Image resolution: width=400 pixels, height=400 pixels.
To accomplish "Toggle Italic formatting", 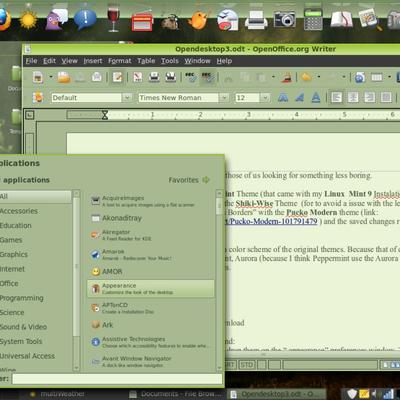I will [299, 97].
